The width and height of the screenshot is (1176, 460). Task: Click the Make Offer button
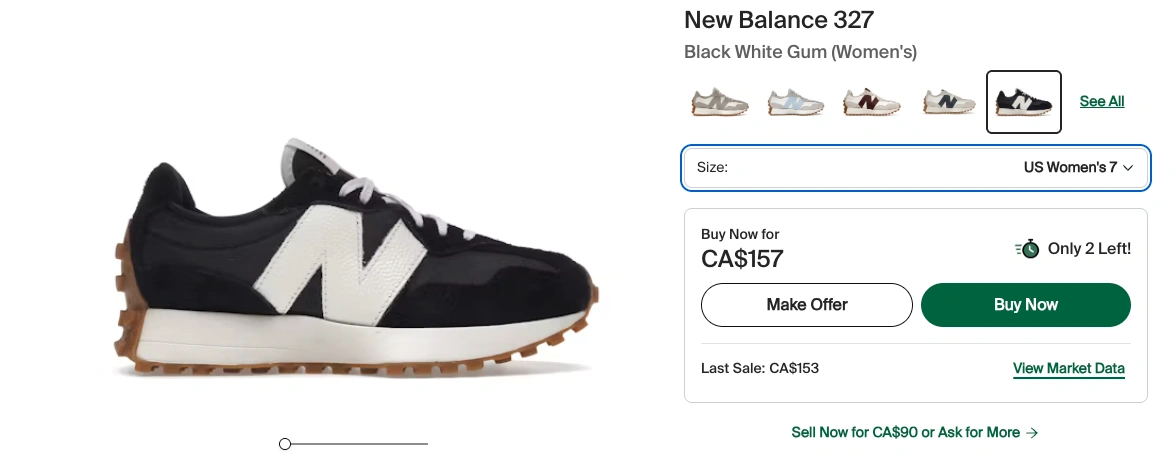click(x=806, y=305)
